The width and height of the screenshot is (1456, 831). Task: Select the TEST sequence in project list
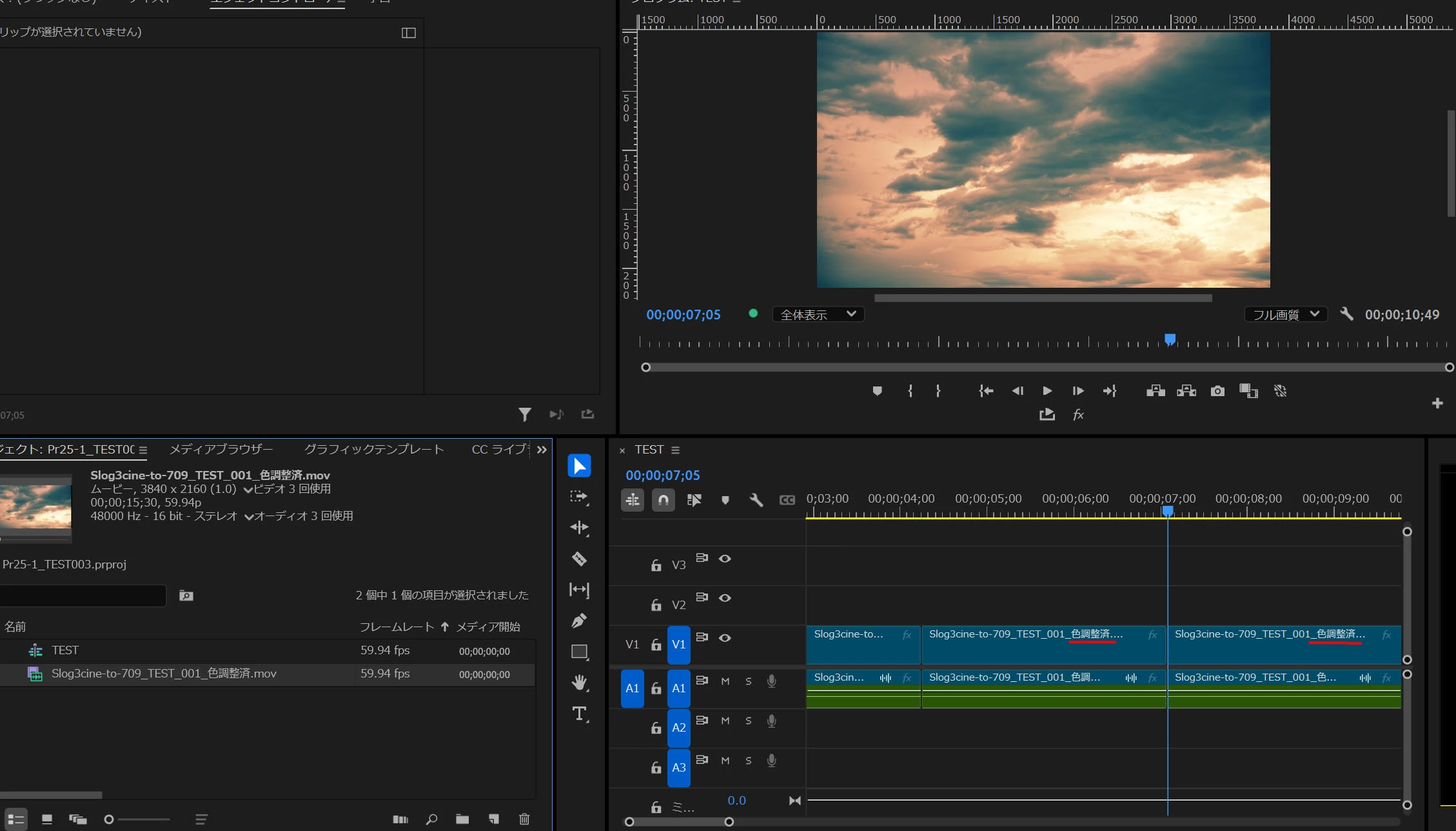pyautogui.click(x=65, y=650)
